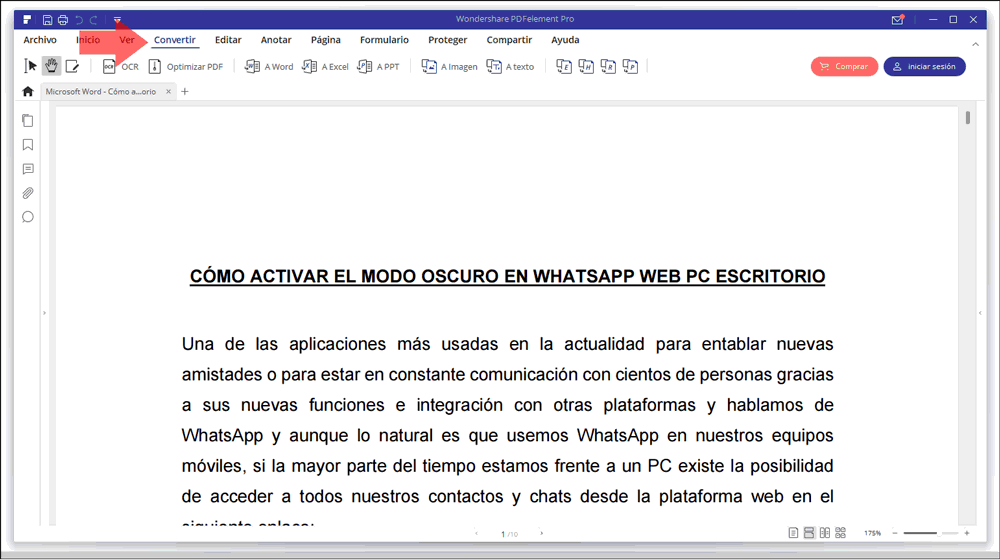
Task: Convert document with A Imagen
Action: click(449, 66)
